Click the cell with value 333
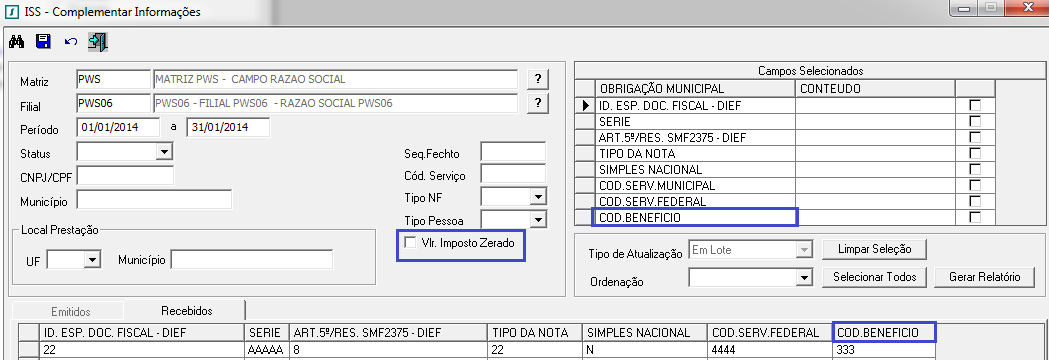Screen dimensions: 1049x360 coord(884,349)
